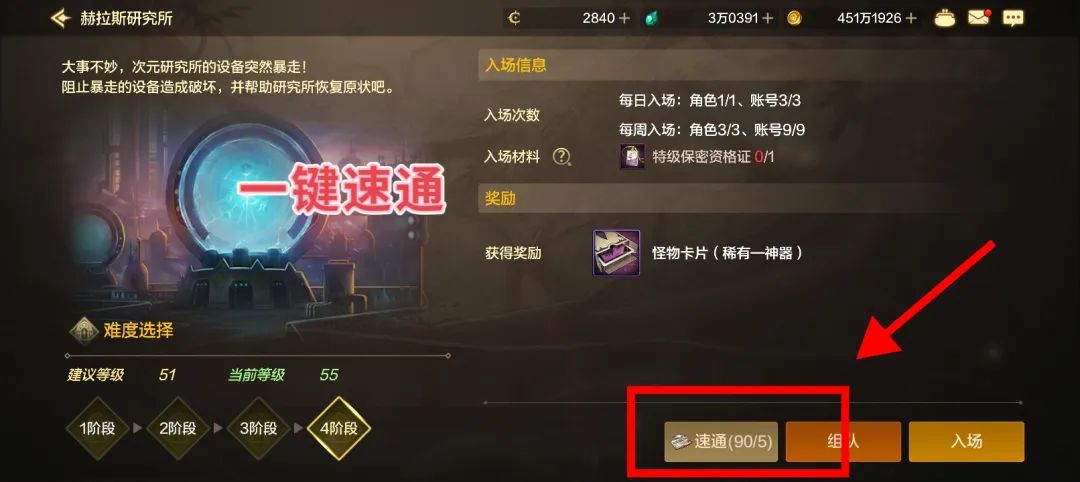
Task: Add more gems next to 3万0391
Action: click(x=768, y=19)
